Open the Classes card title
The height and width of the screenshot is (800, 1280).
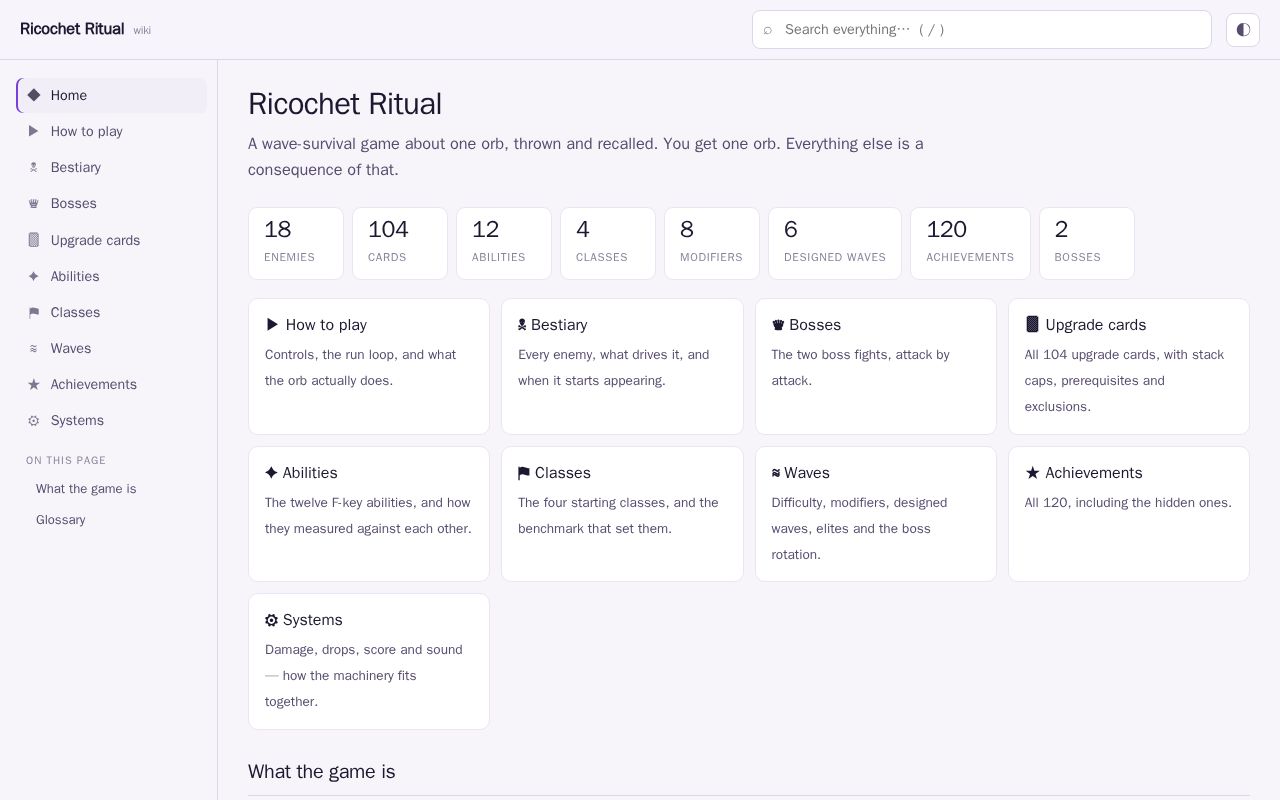[554, 473]
